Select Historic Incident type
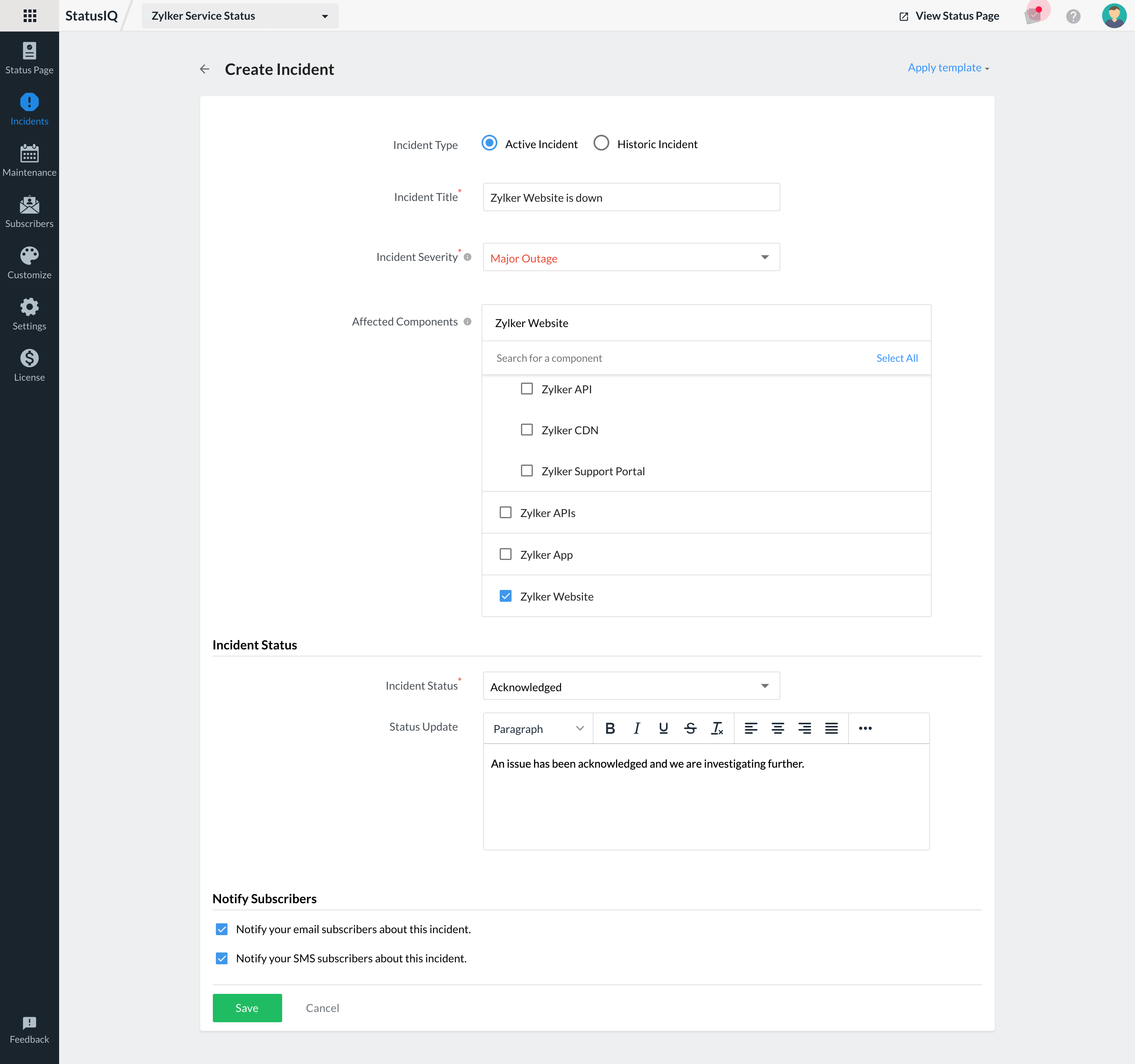 [601, 143]
